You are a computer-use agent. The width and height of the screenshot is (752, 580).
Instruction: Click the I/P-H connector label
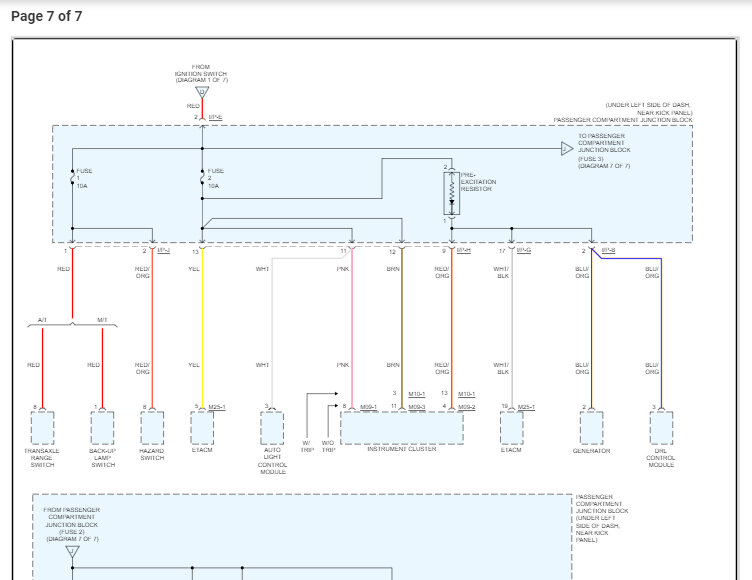coord(463,250)
